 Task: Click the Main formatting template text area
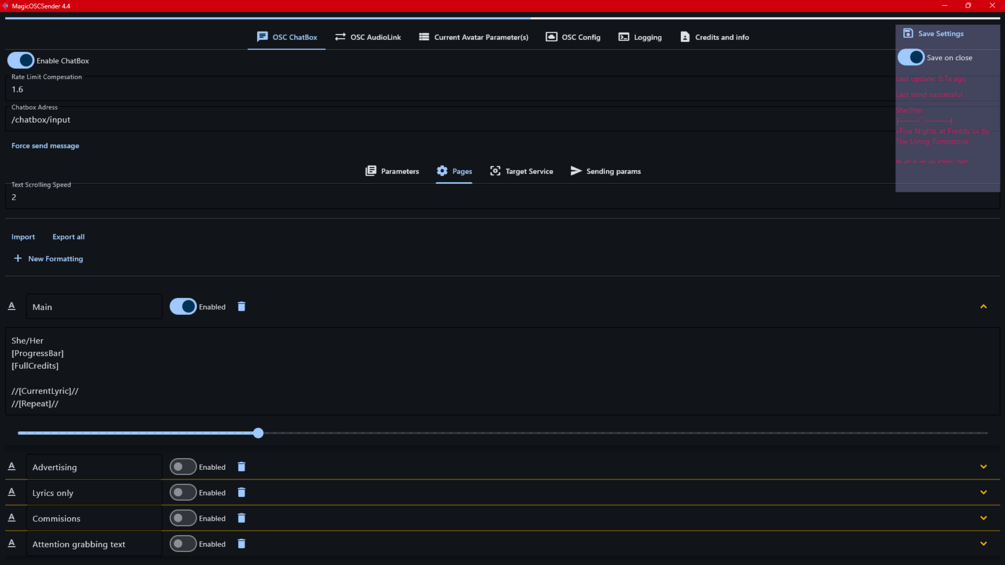(502, 372)
